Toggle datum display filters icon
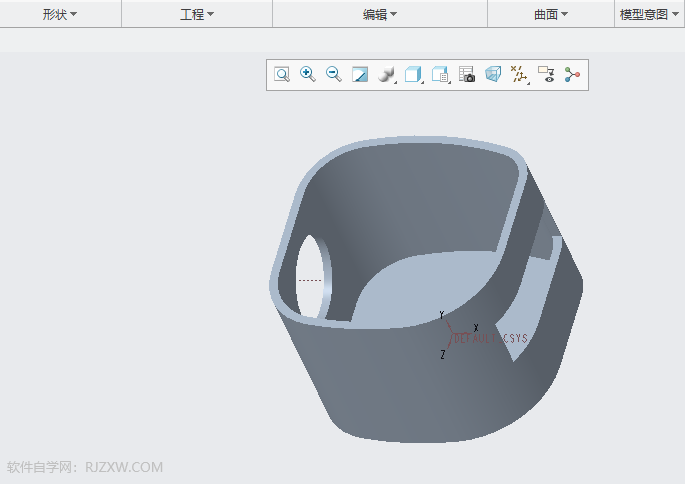The width and height of the screenshot is (685, 484). [519, 75]
